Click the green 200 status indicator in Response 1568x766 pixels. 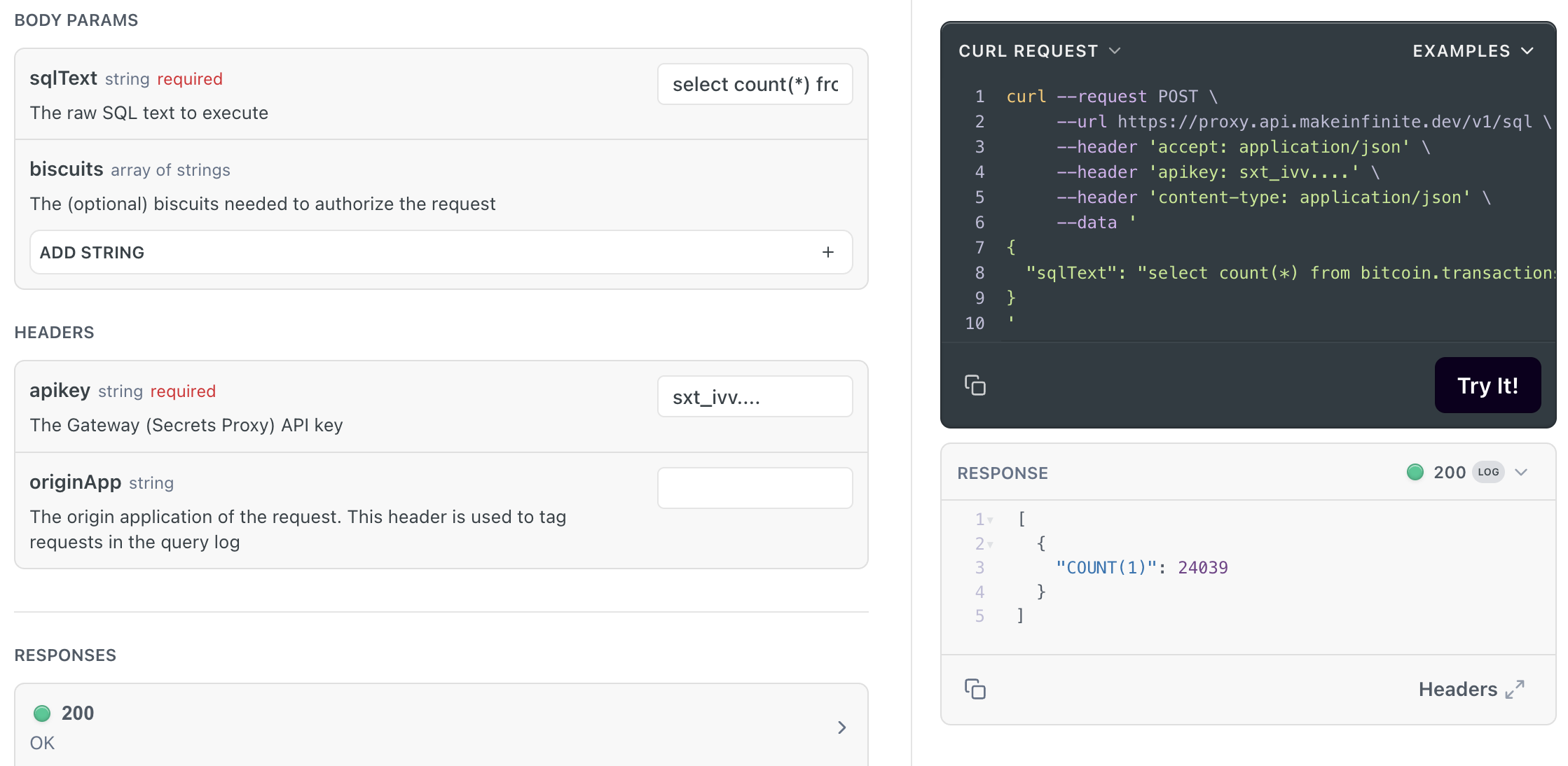1415,472
